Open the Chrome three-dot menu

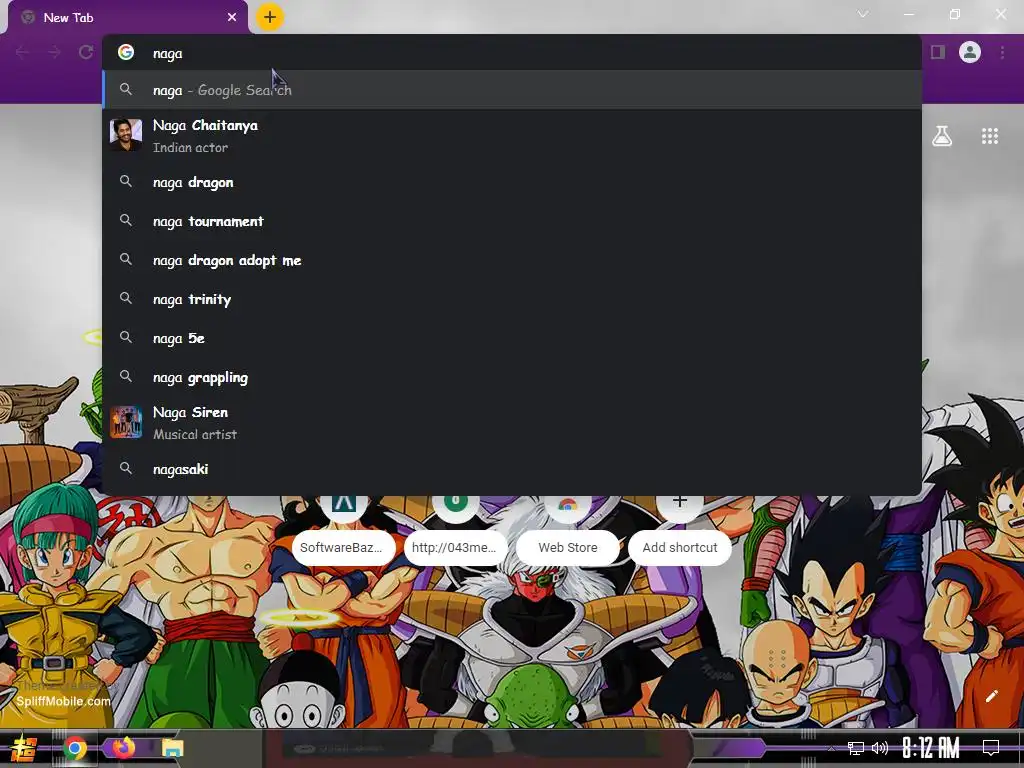click(x=1002, y=52)
